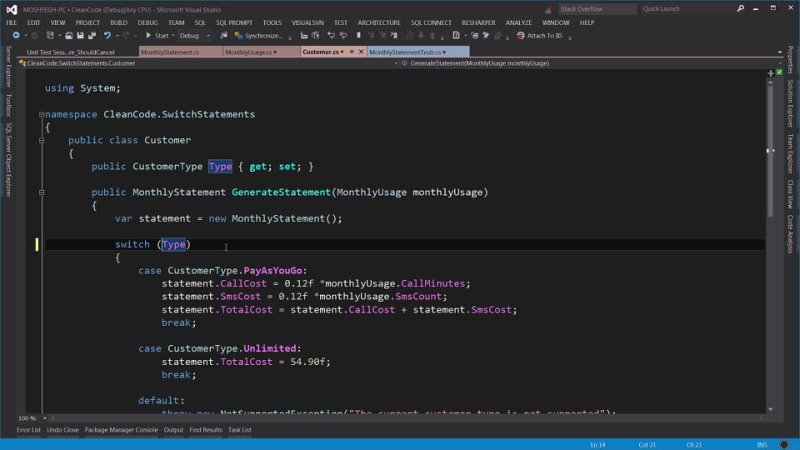This screenshot has height=450, width=800.
Task: Open the Package Manager Console tab
Action: tap(121, 430)
